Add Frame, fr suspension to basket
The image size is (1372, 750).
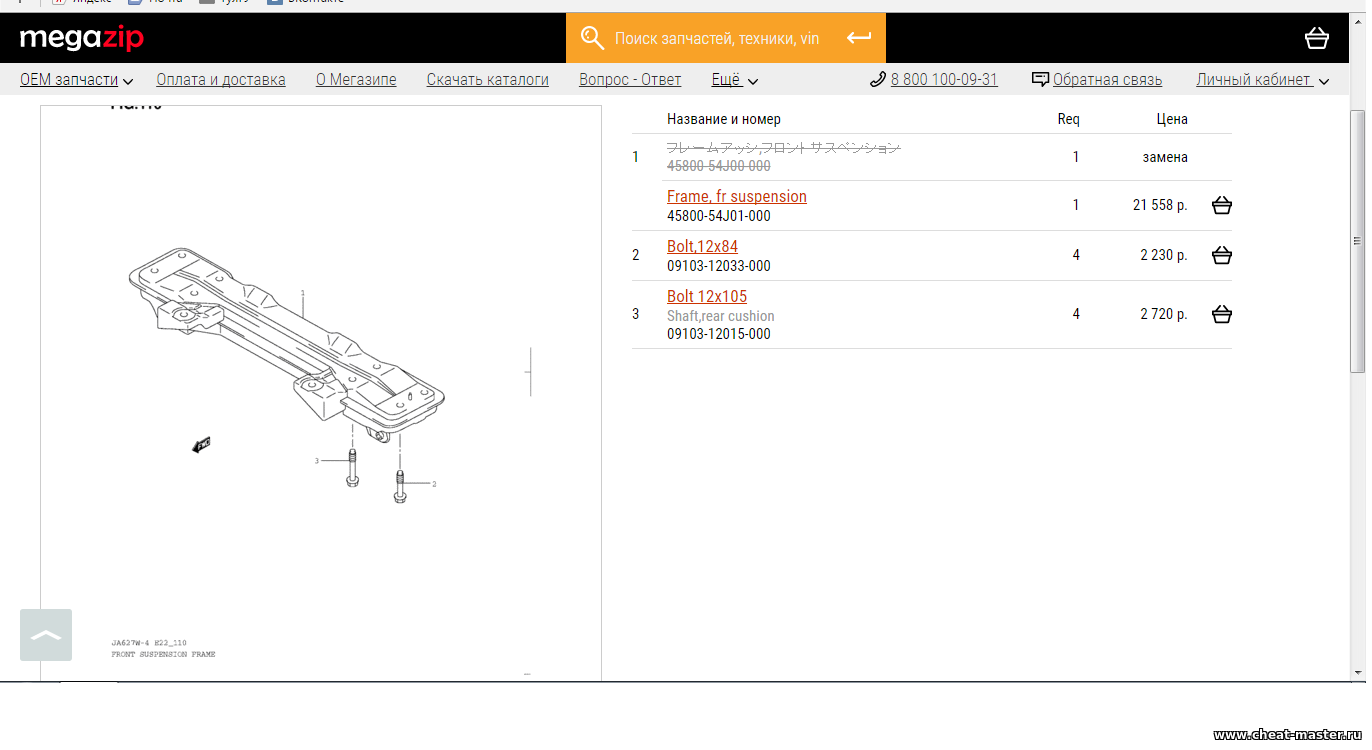tap(1221, 205)
